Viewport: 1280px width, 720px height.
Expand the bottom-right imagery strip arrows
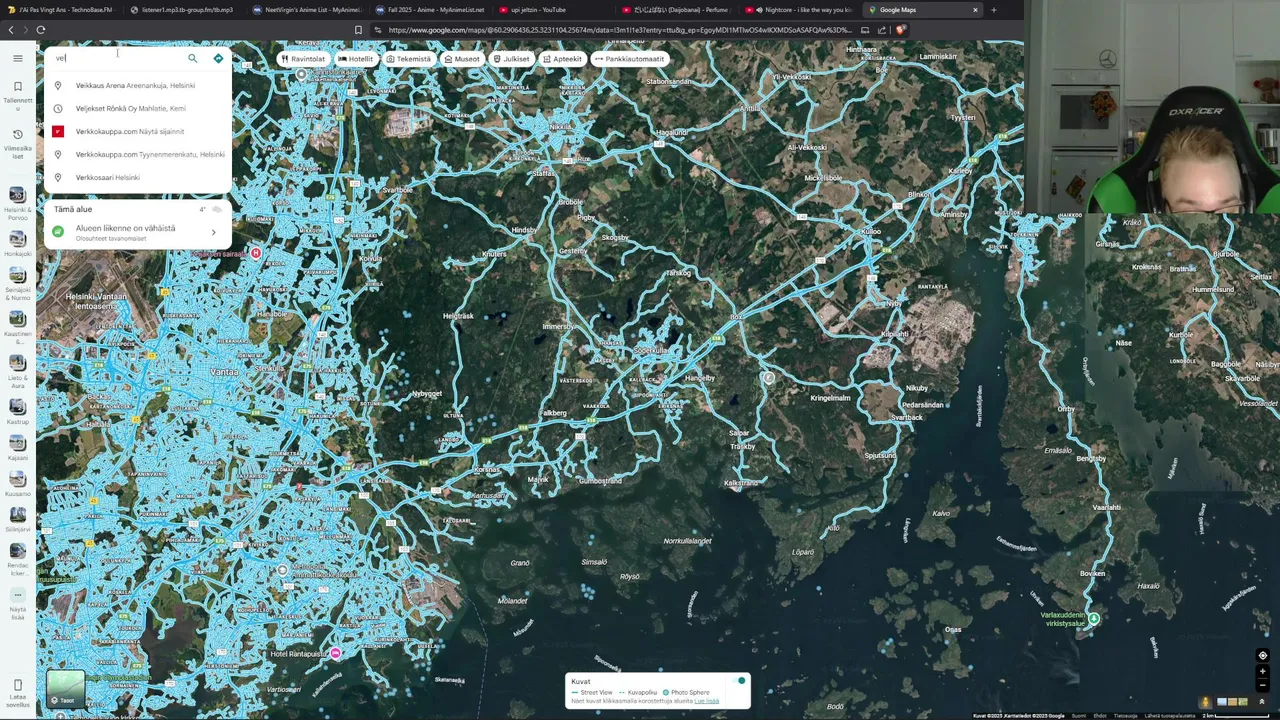1262,702
